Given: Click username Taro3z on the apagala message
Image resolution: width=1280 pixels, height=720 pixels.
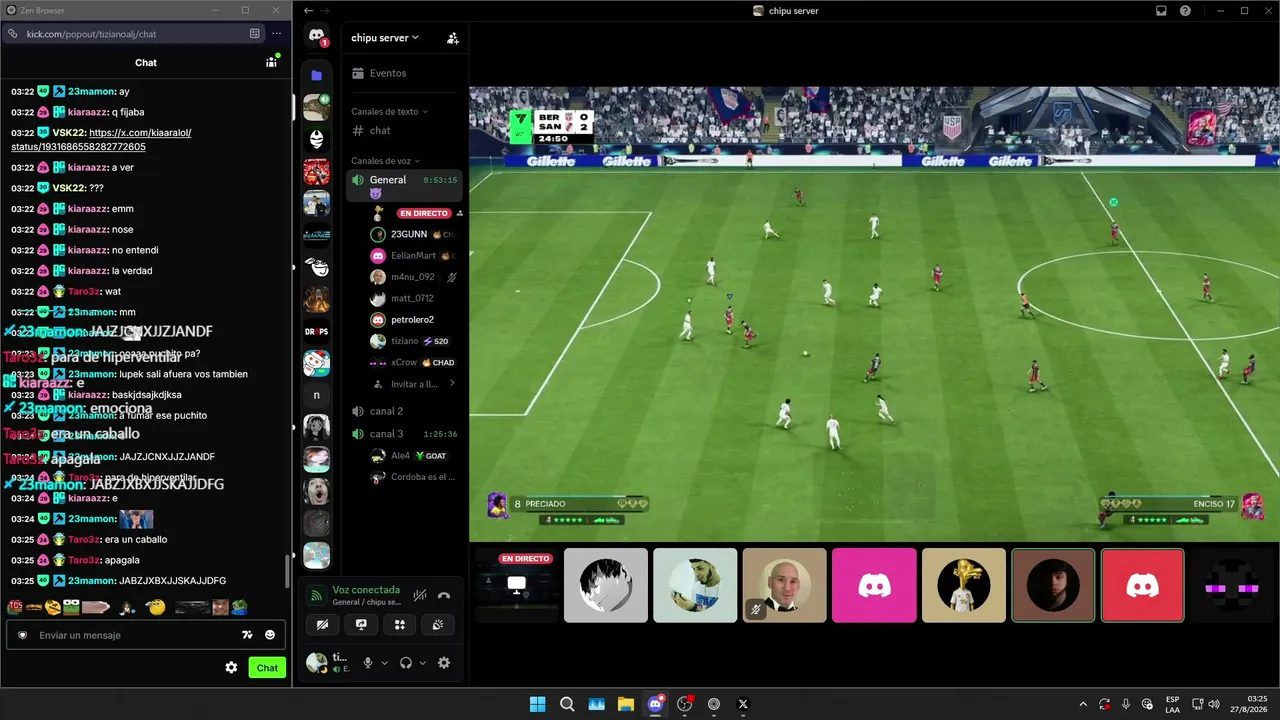Looking at the screenshot, I should [x=84, y=560].
